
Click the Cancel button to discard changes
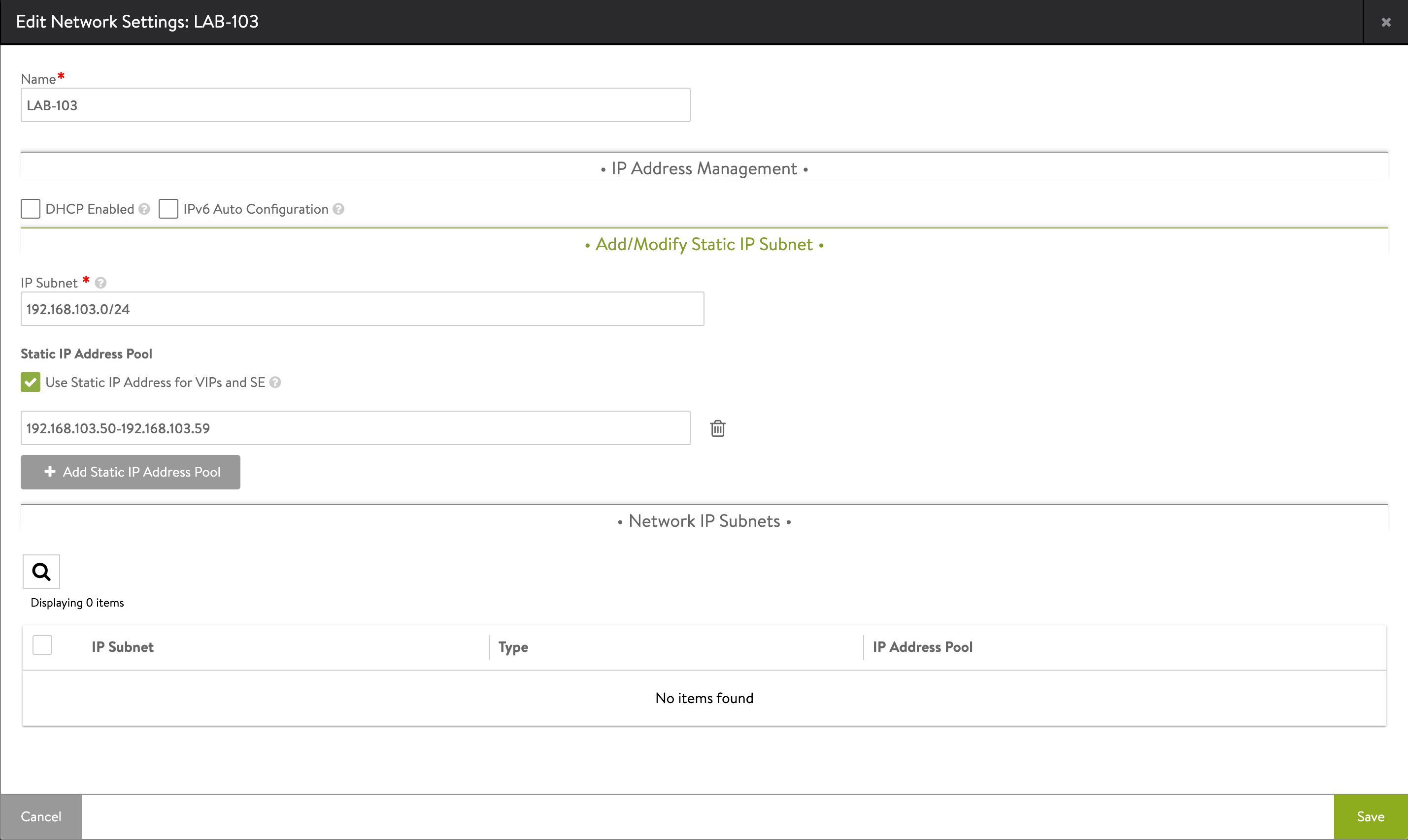pyautogui.click(x=41, y=817)
